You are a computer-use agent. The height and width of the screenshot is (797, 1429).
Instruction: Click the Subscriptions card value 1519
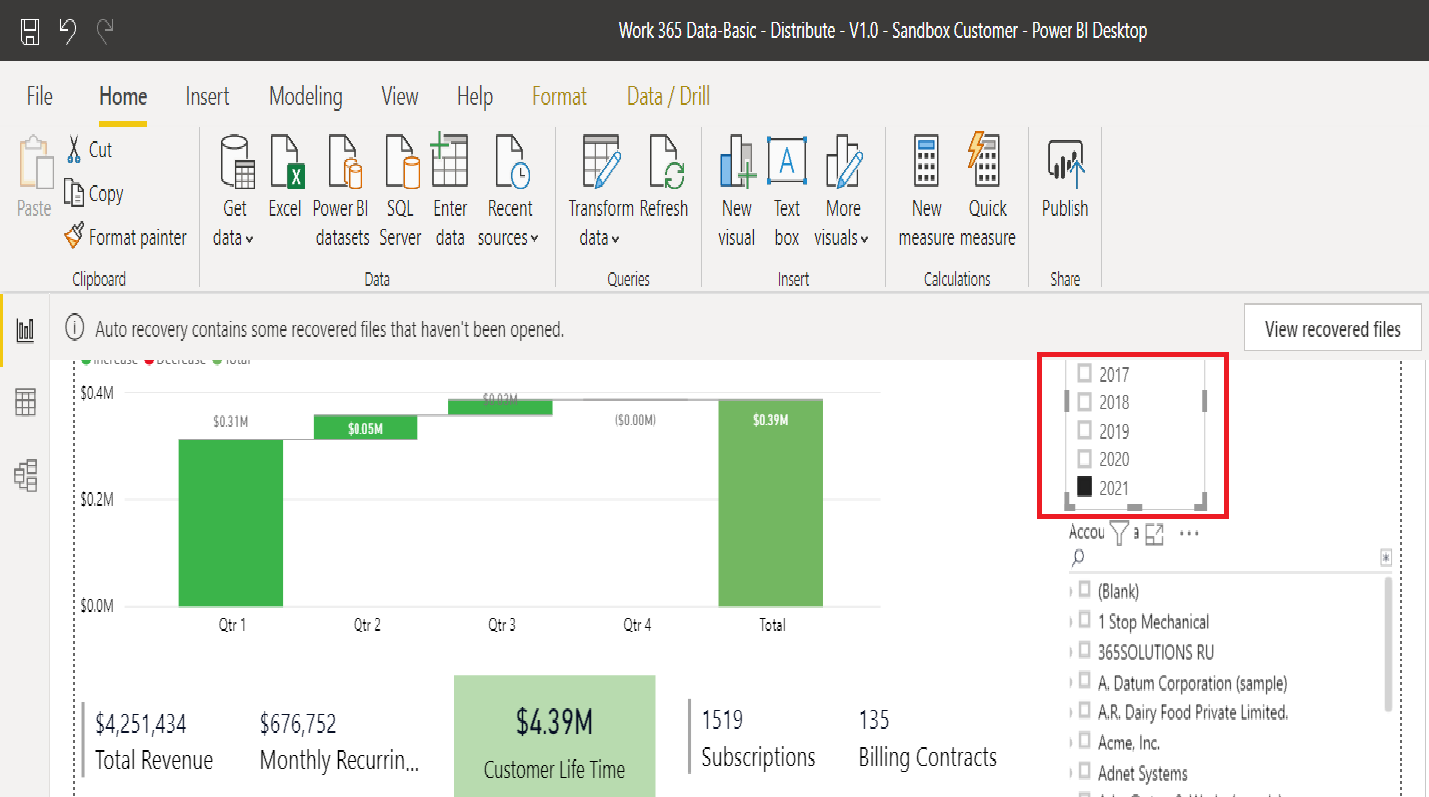tap(722, 720)
